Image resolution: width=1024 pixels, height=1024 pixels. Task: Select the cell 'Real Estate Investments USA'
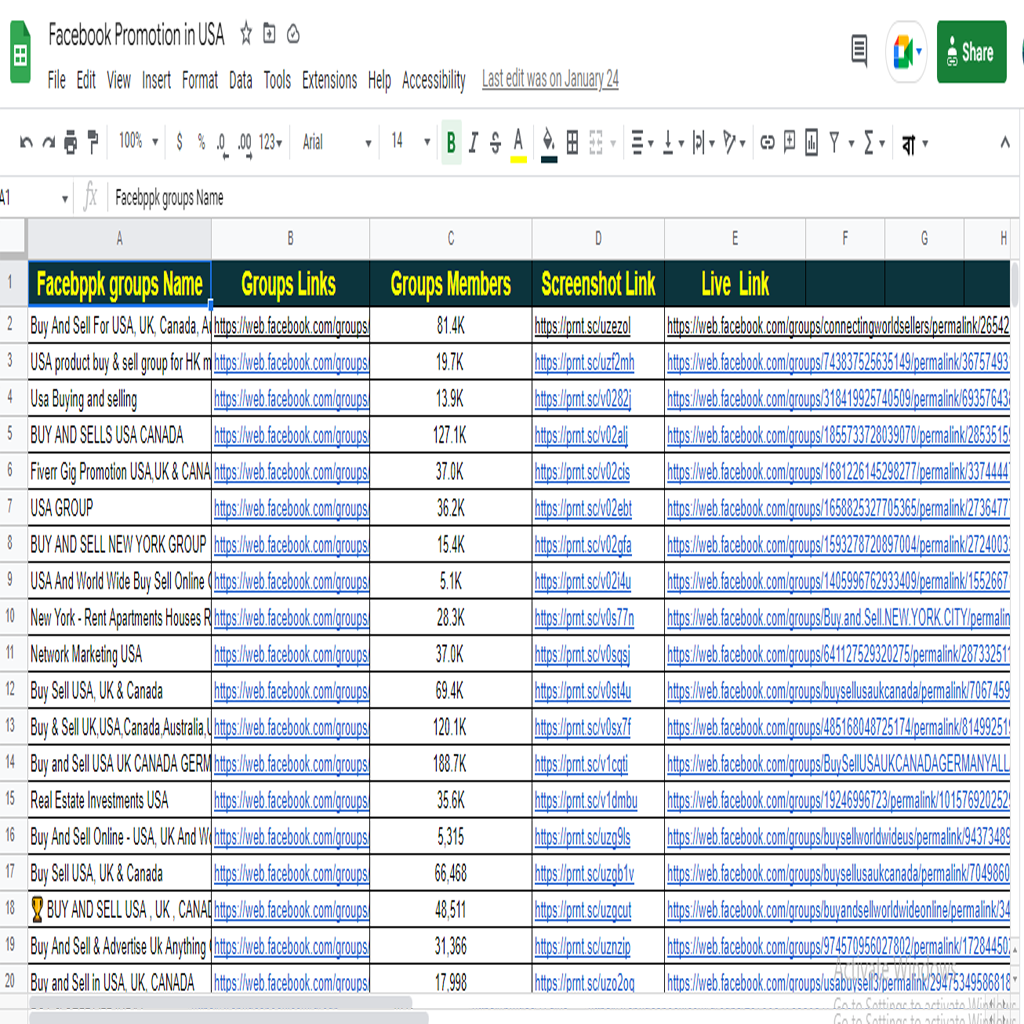coord(120,801)
